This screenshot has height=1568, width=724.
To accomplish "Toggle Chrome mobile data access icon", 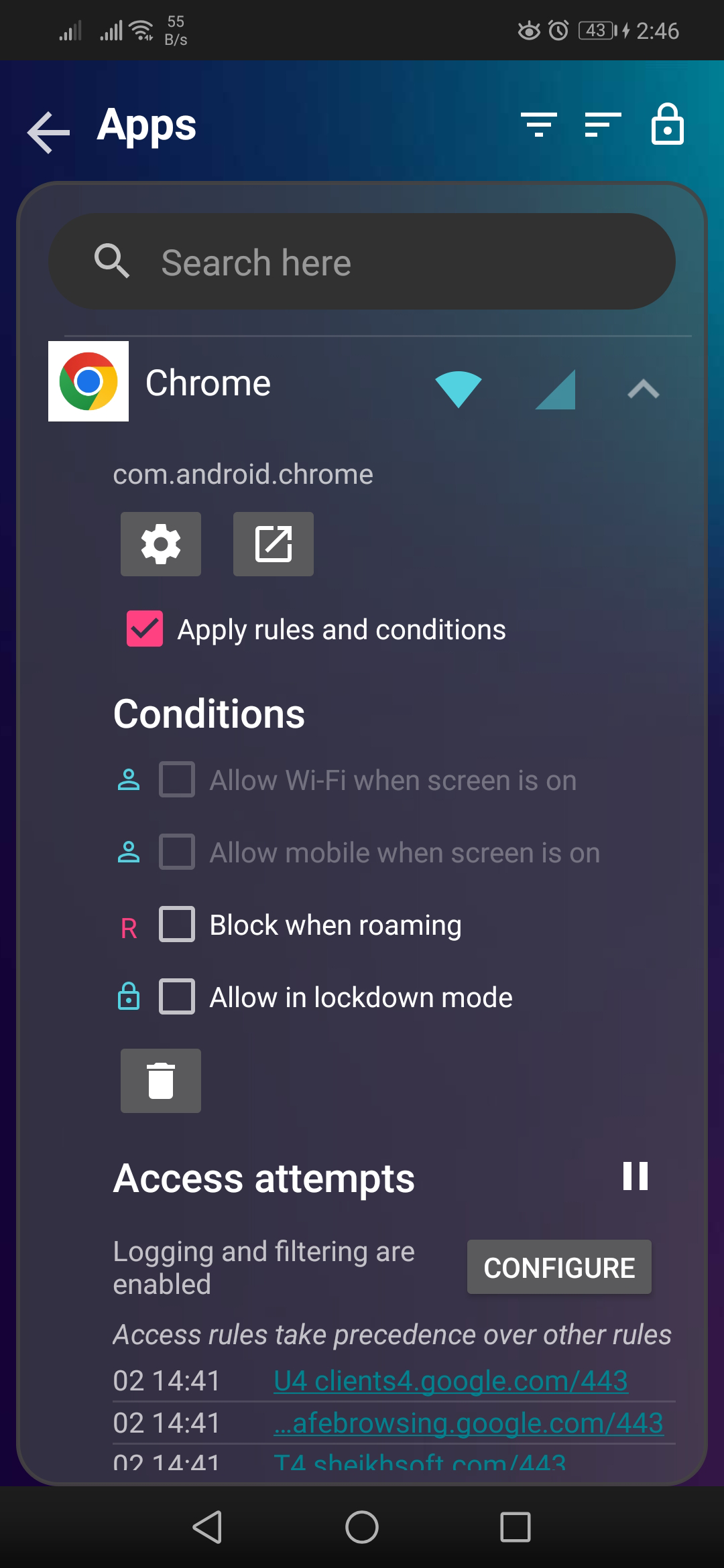I will (x=556, y=389).
